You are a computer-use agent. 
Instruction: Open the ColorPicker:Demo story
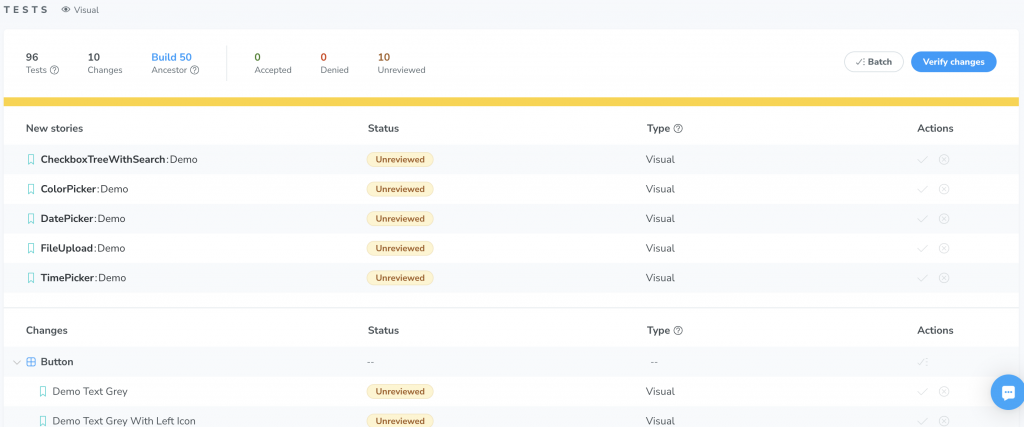point(84,189)
